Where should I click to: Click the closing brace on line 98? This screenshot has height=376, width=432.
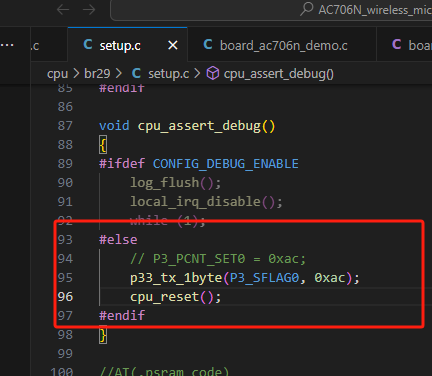[103, 335]
